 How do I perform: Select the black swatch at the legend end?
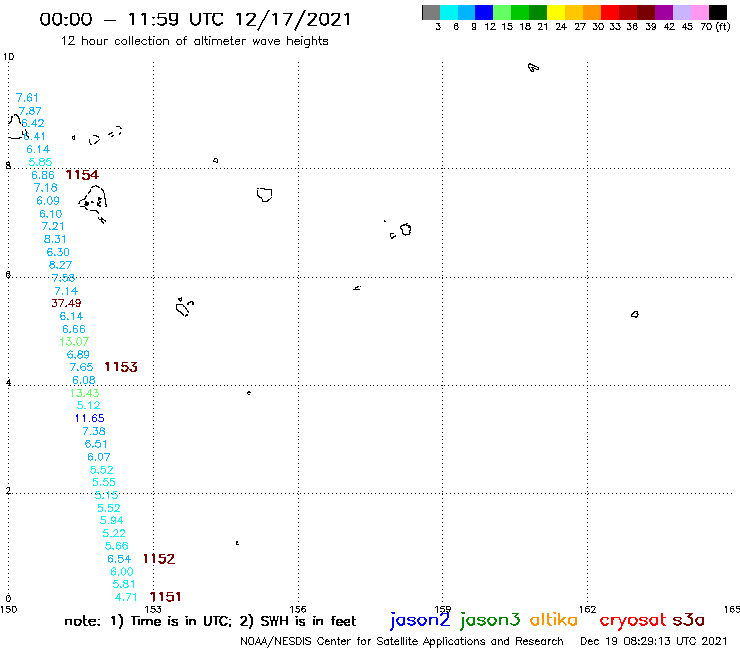click(718, 12)
